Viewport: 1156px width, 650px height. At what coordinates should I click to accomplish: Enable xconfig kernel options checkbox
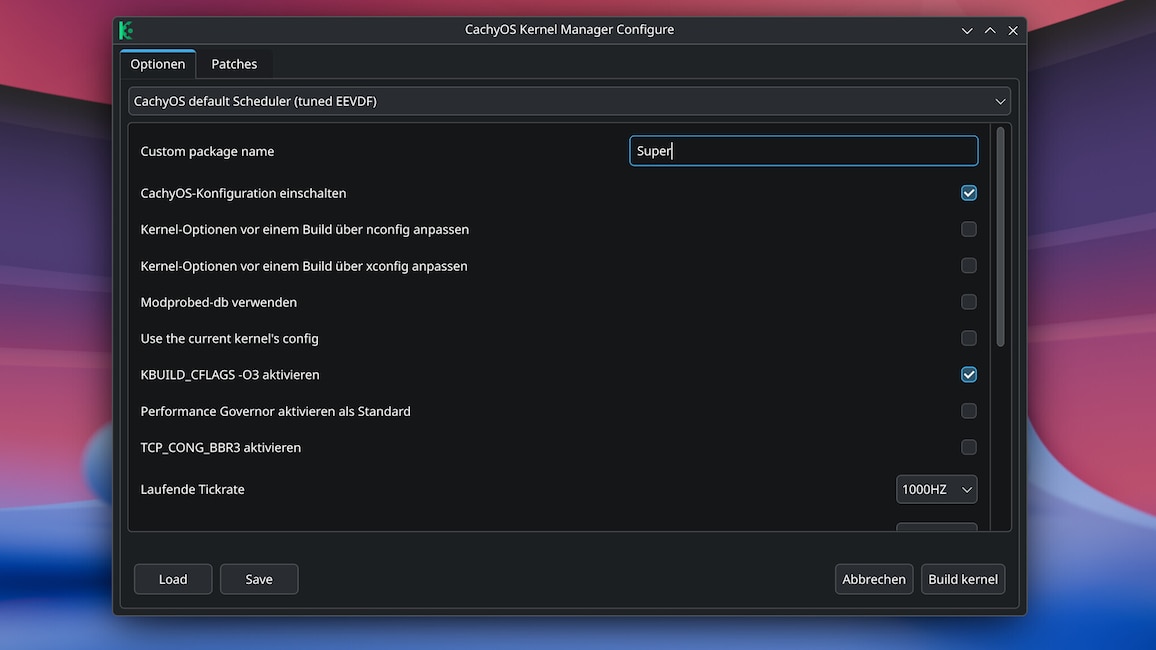pos(969,265)
